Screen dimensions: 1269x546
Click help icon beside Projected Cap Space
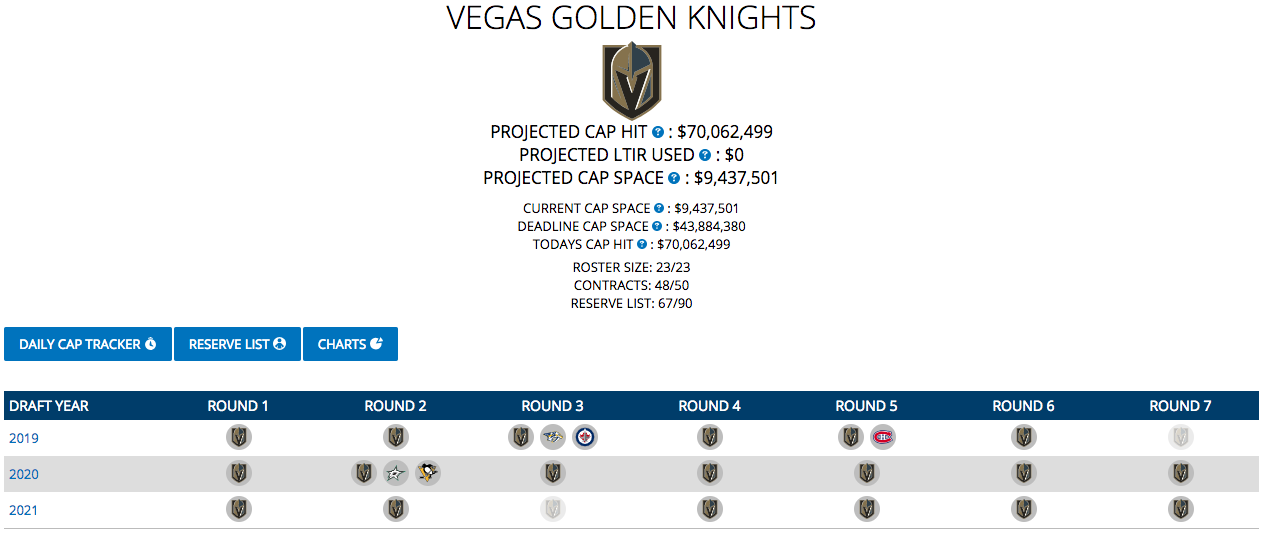click(x=674, y=178)
